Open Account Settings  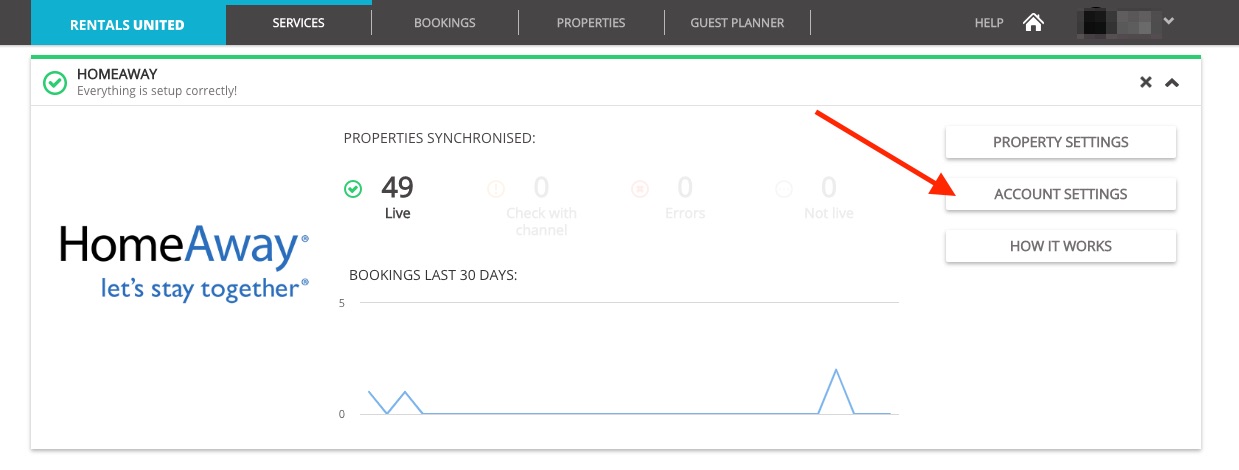[1061, 194]
